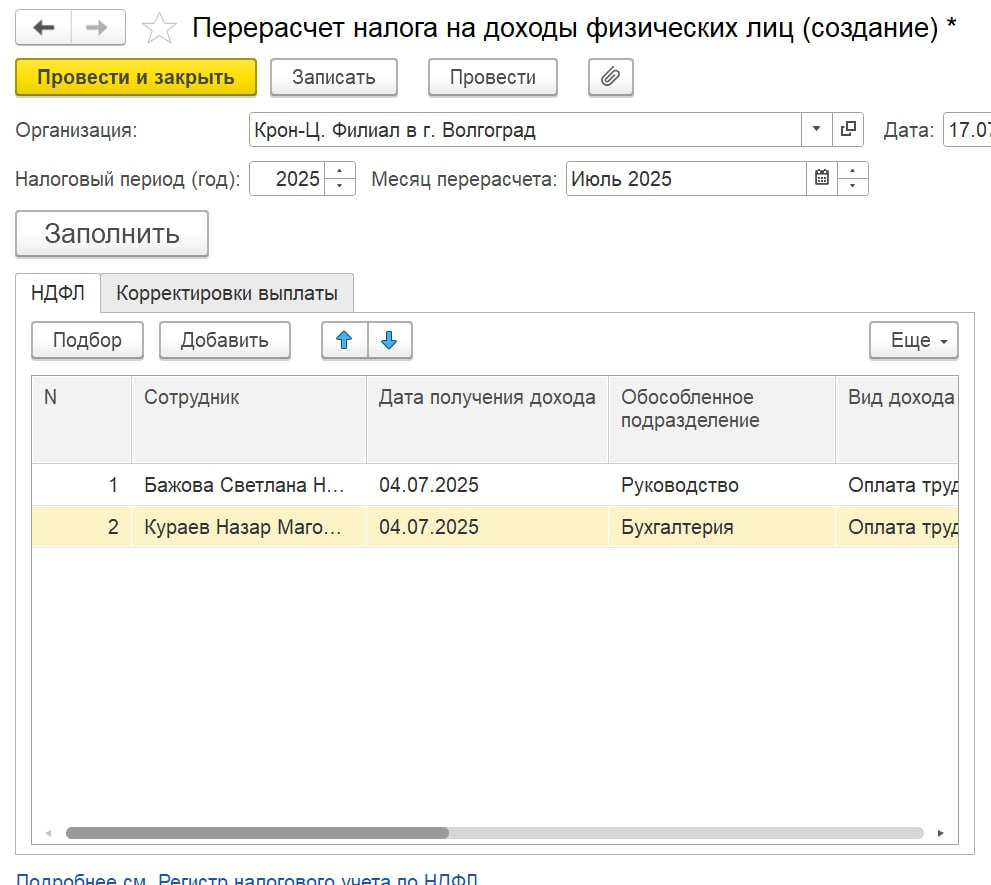Click Провести и закрыть button
991x885 pixels.
tap(135, 77)
